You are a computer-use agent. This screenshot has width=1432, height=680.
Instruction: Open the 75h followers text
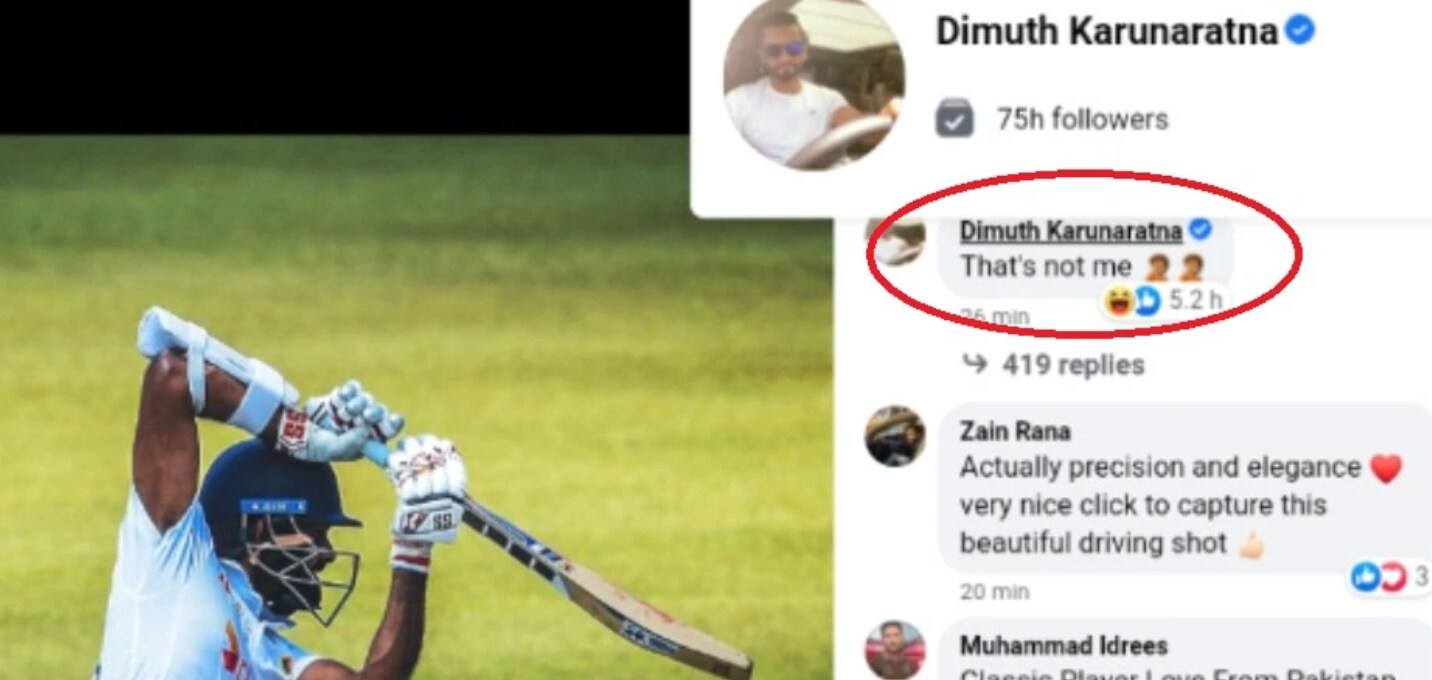pos(1082,120)
